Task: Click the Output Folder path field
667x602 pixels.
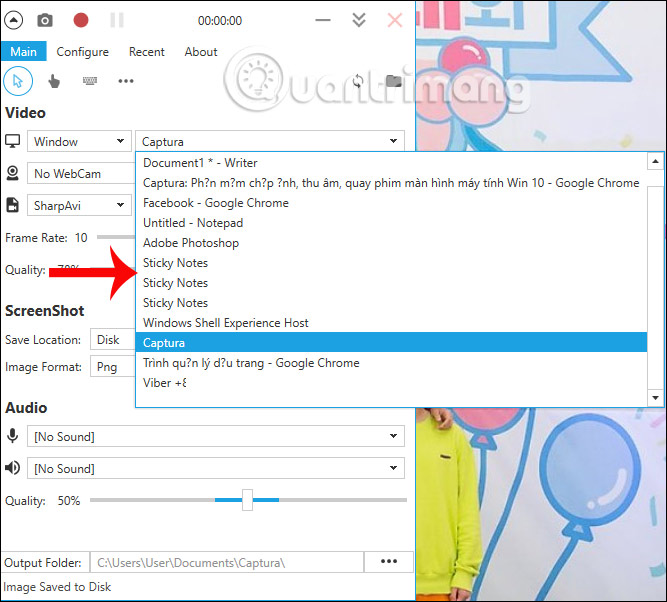Action: pyautogui.click(x=227, y=562)
